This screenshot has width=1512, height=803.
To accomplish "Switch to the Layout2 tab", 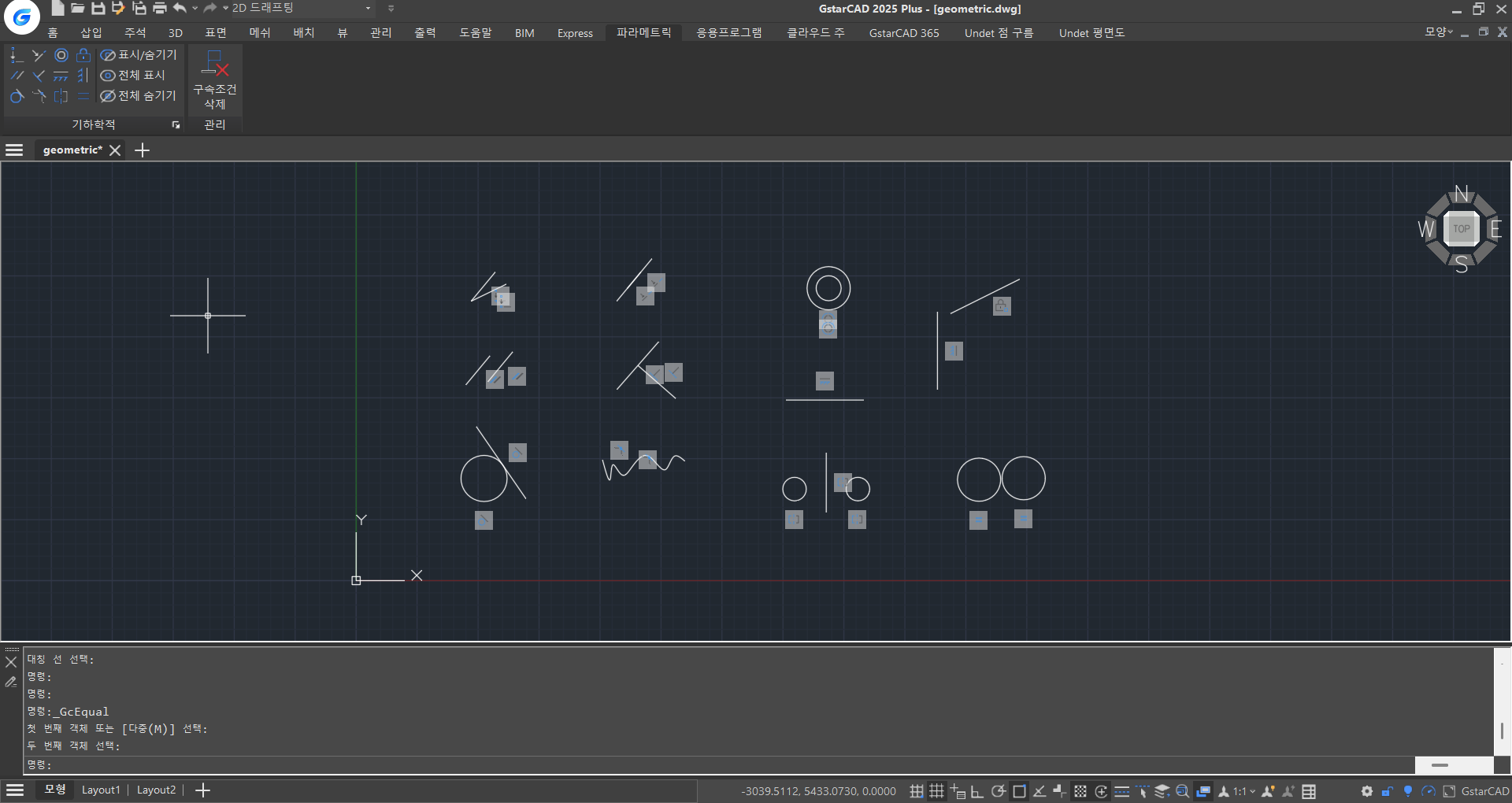I will 156,790.
